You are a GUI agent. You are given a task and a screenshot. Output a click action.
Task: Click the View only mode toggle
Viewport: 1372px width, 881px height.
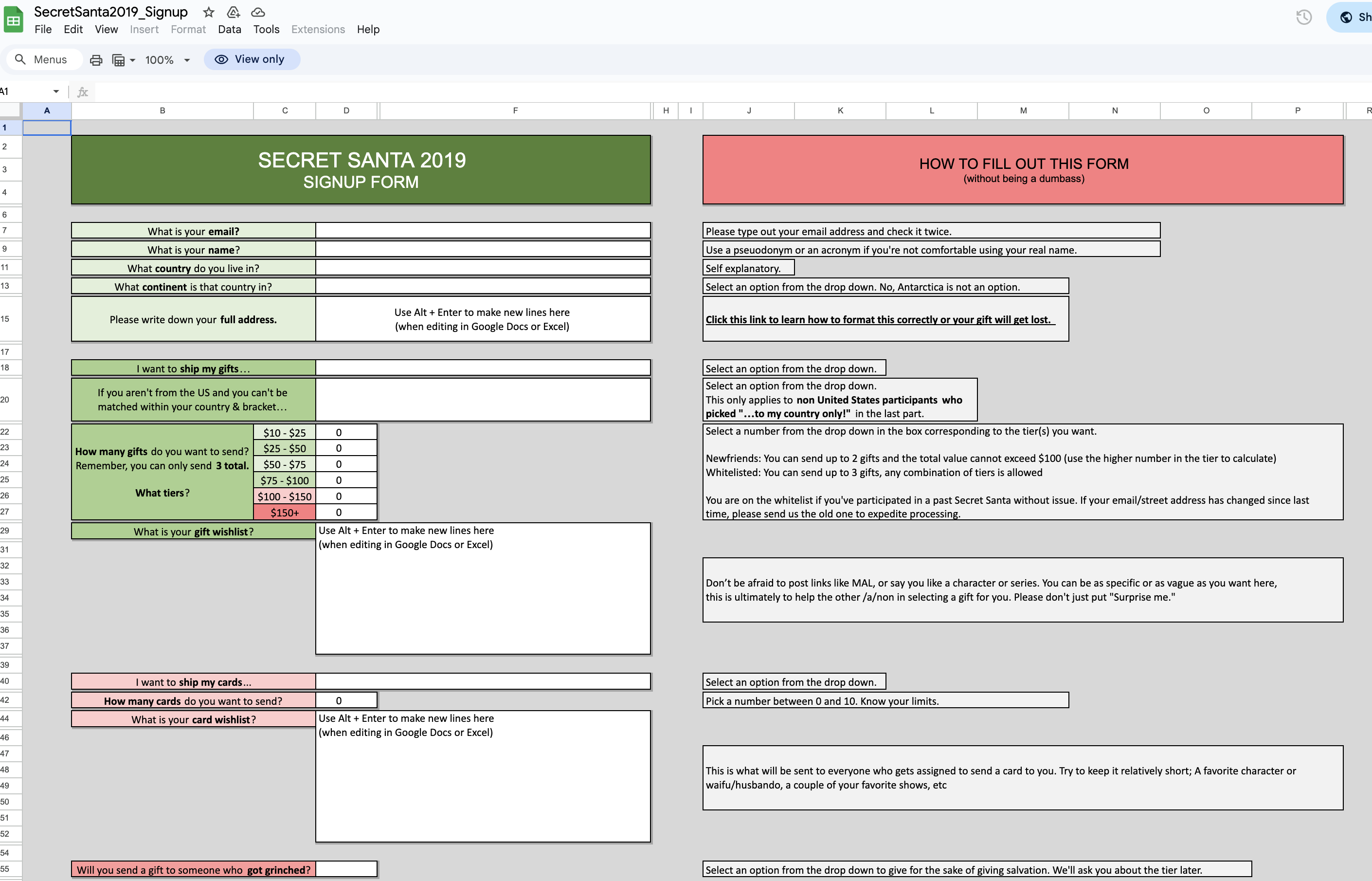click(x=252, y=59)
